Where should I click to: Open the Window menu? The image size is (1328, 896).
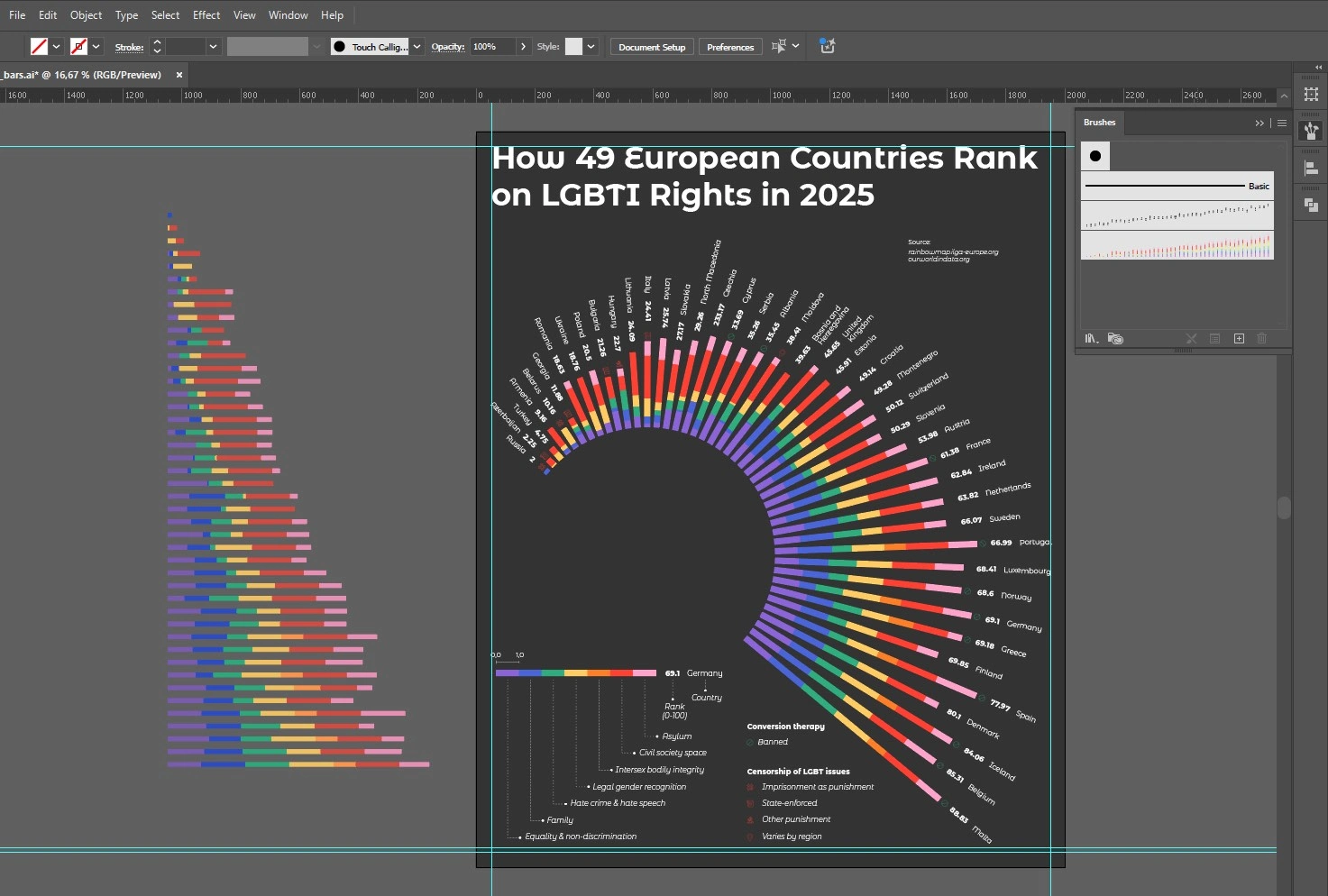click(288, 15)
